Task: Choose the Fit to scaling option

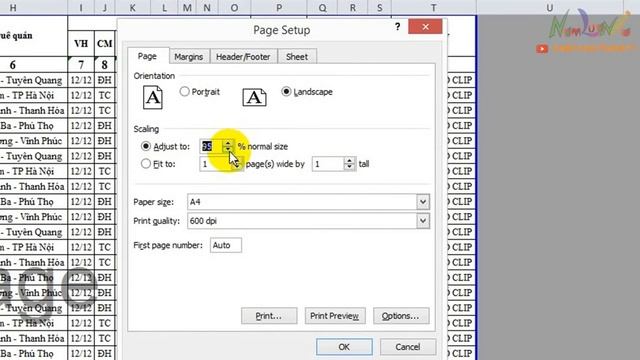Action: tap(146, 164)
